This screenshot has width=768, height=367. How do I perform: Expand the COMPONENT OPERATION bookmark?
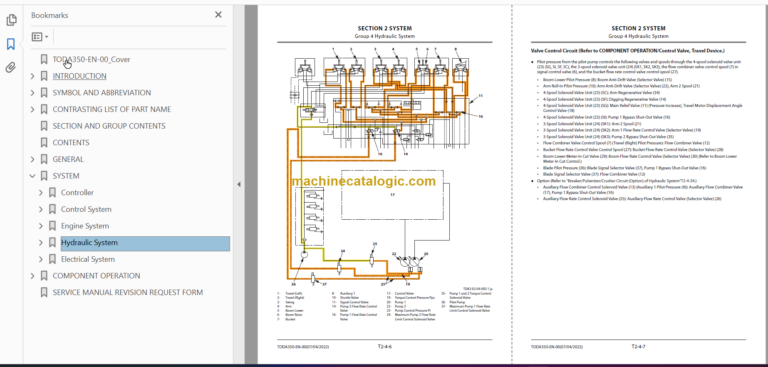pos(33,276)
